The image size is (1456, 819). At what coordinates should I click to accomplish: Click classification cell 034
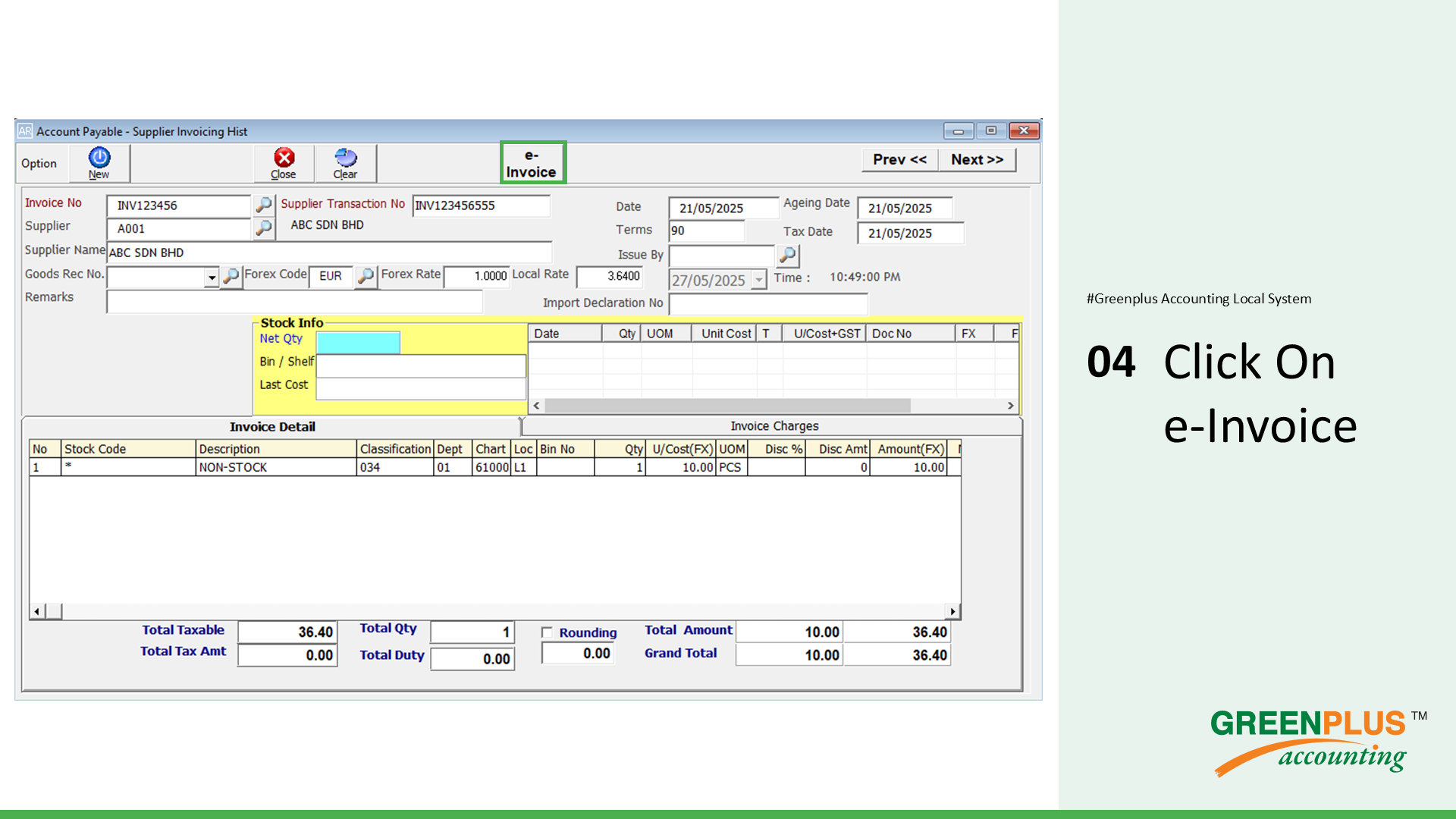point(395,467)
